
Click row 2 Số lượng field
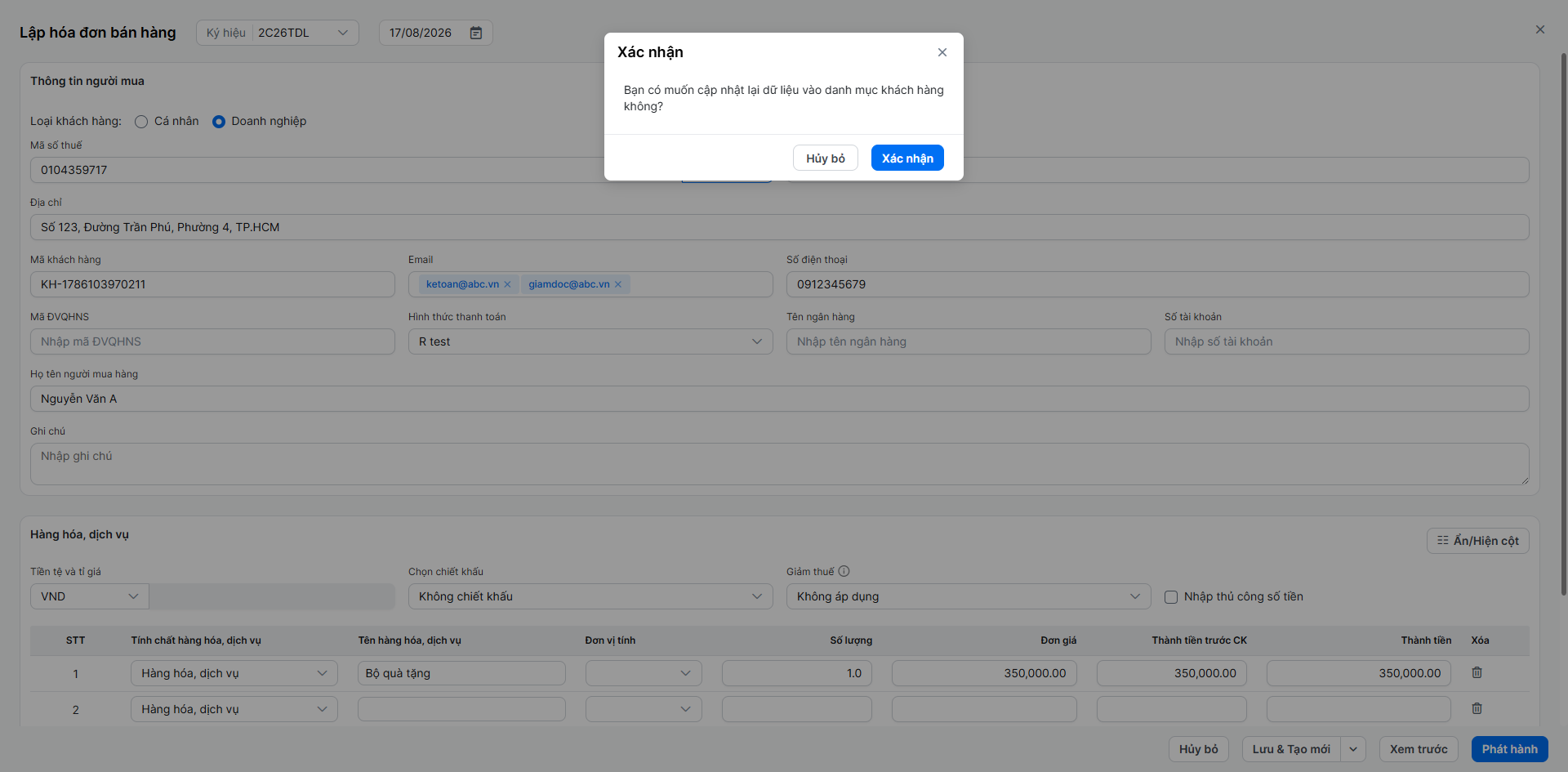pos(797,709)
